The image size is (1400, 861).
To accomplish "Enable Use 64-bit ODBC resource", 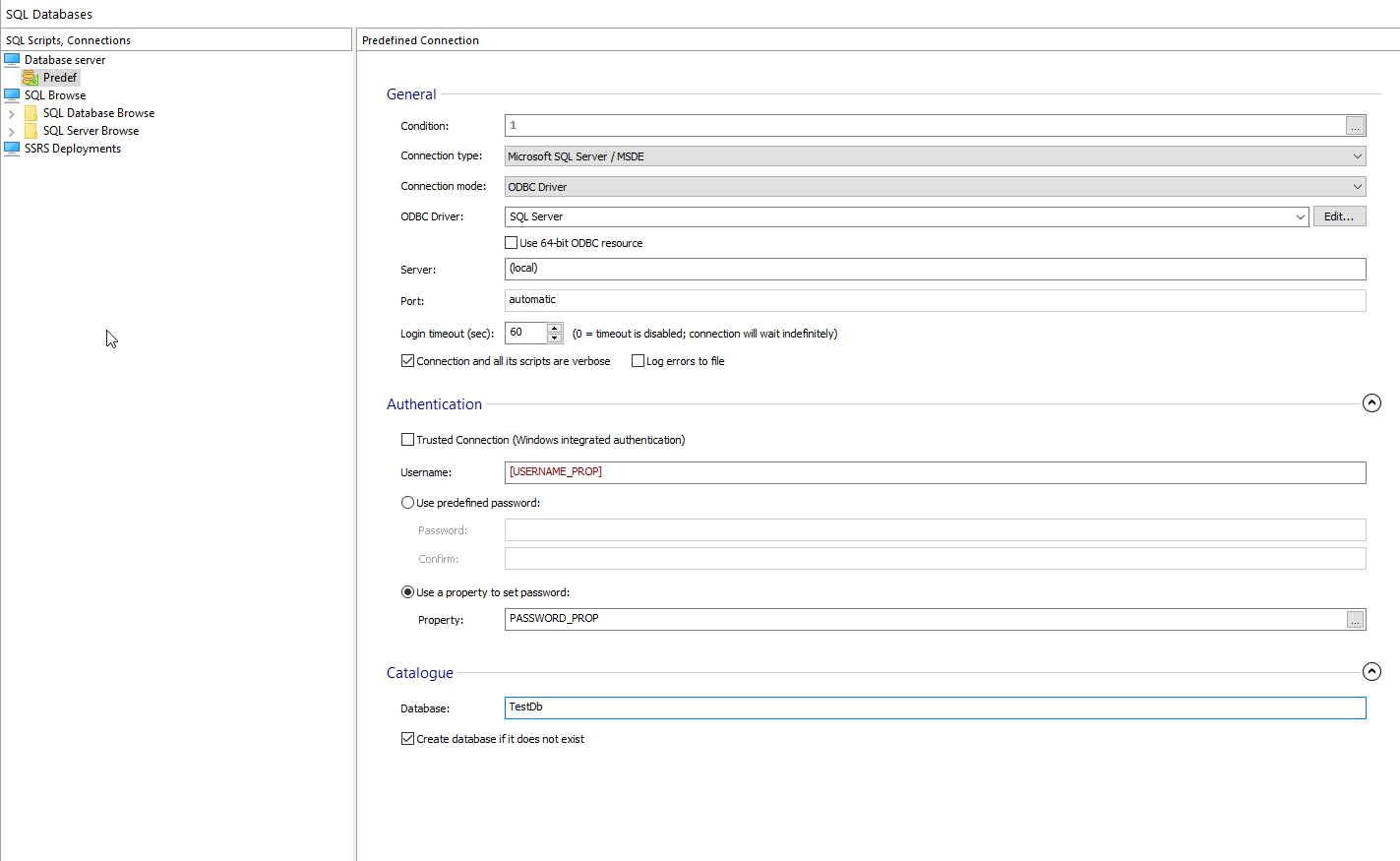I will 511,243.
